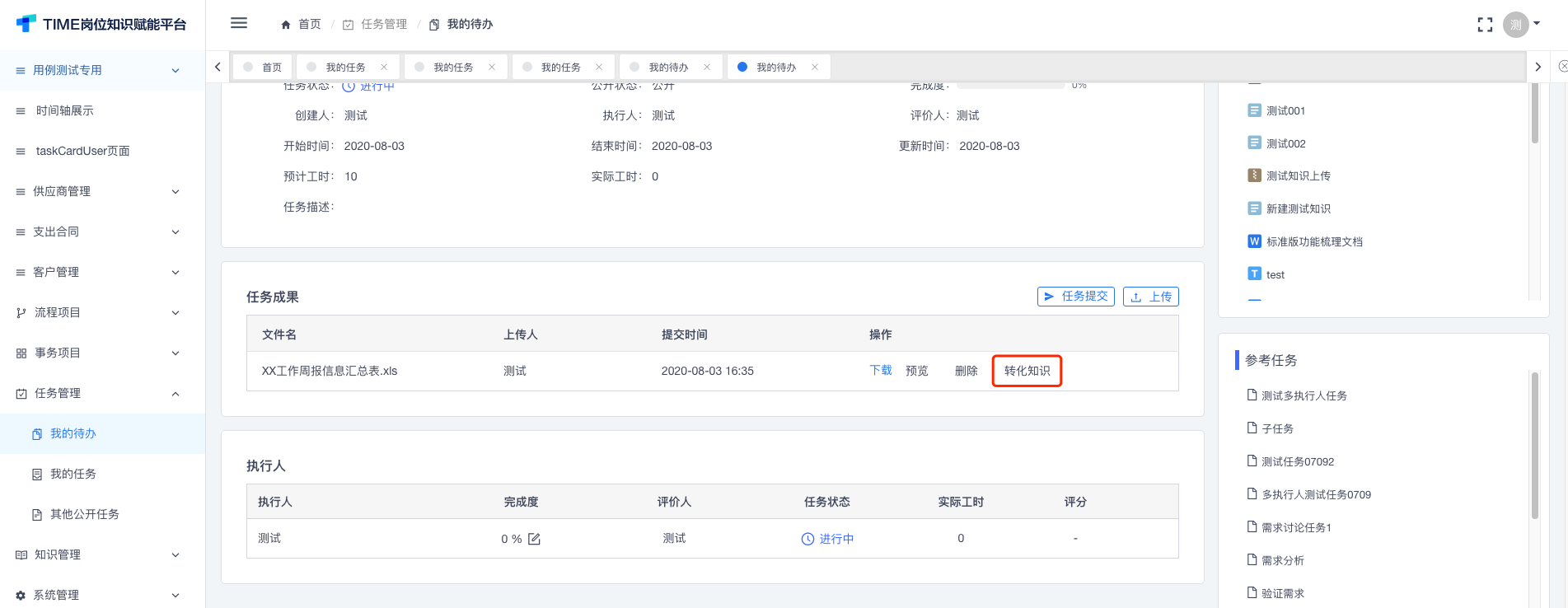The height and width of the screenshot is (608, 1568).
Task: Open reference task 验证需求
Action: 1282,594
